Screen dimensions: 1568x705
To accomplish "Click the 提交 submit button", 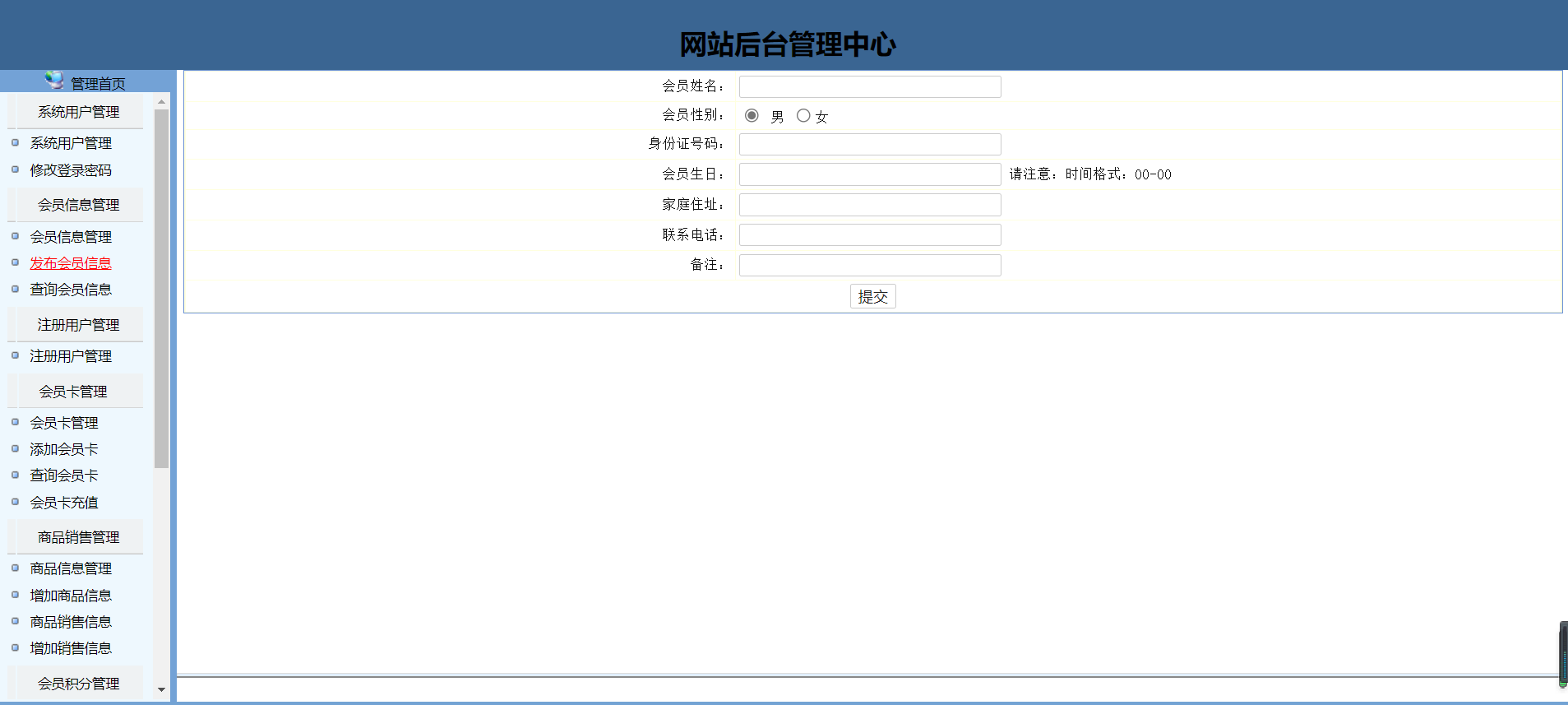I will coord(872,297).
